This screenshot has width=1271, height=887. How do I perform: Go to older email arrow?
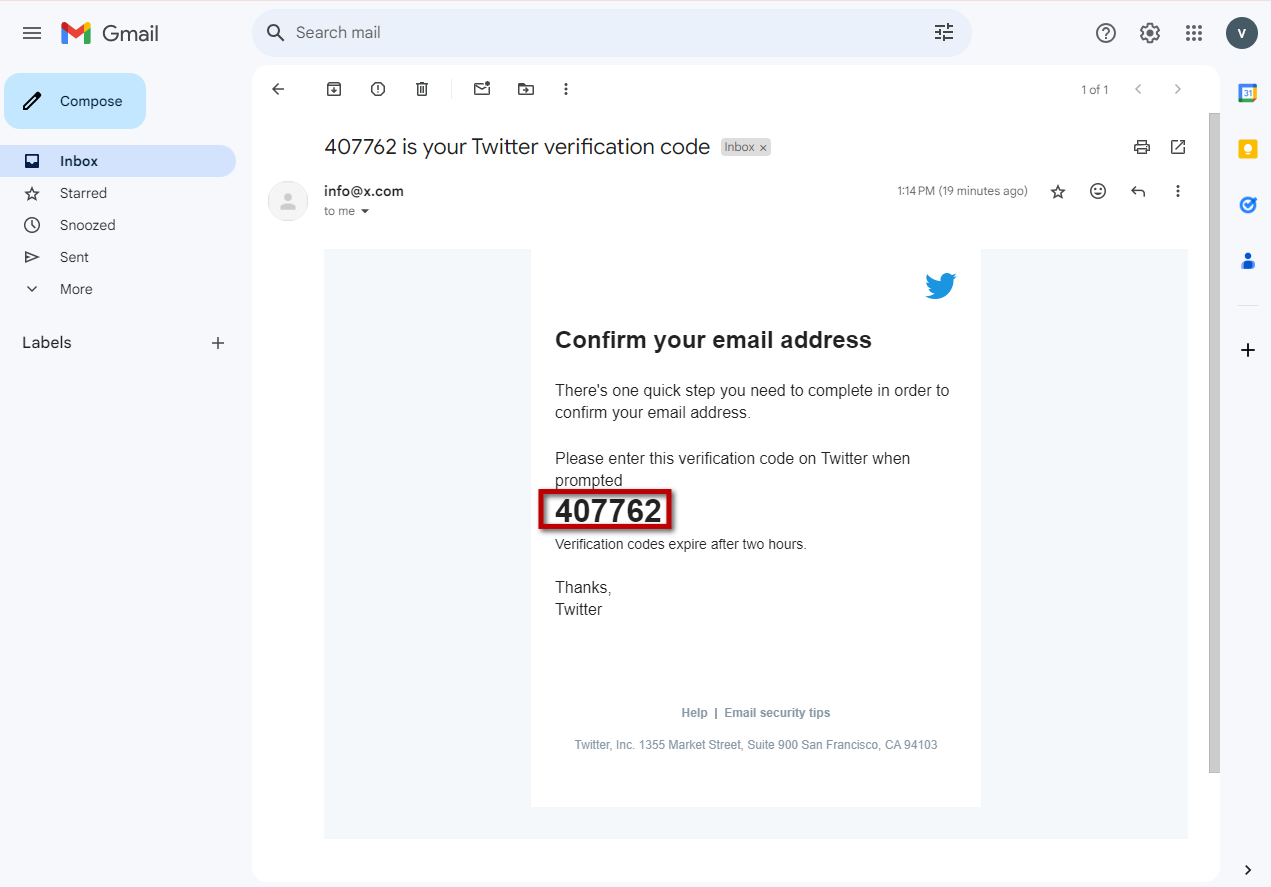click(1178, 89)
